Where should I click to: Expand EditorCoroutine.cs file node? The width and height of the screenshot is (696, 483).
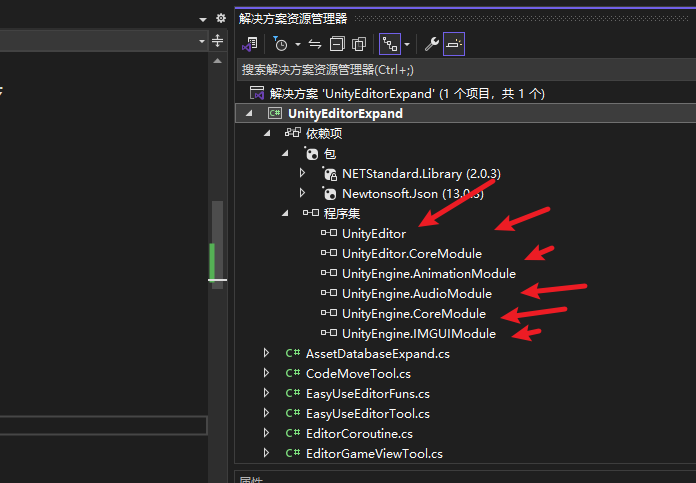coord(266,433)
